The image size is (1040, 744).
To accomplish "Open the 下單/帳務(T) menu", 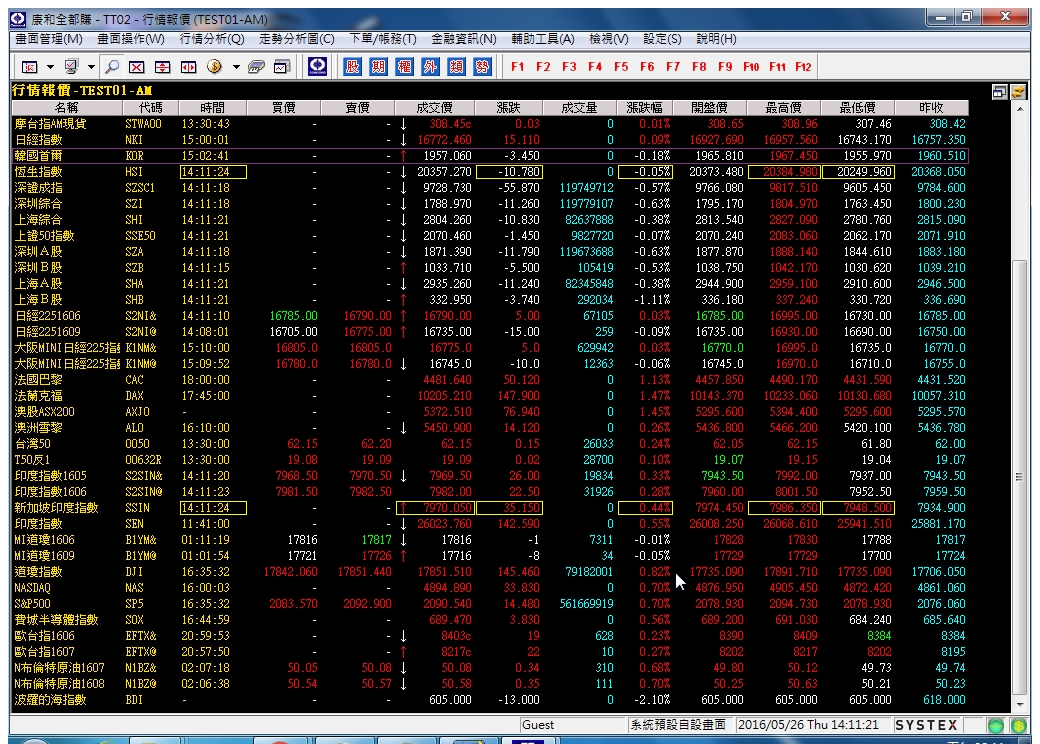I will click(x=383, y=39).
